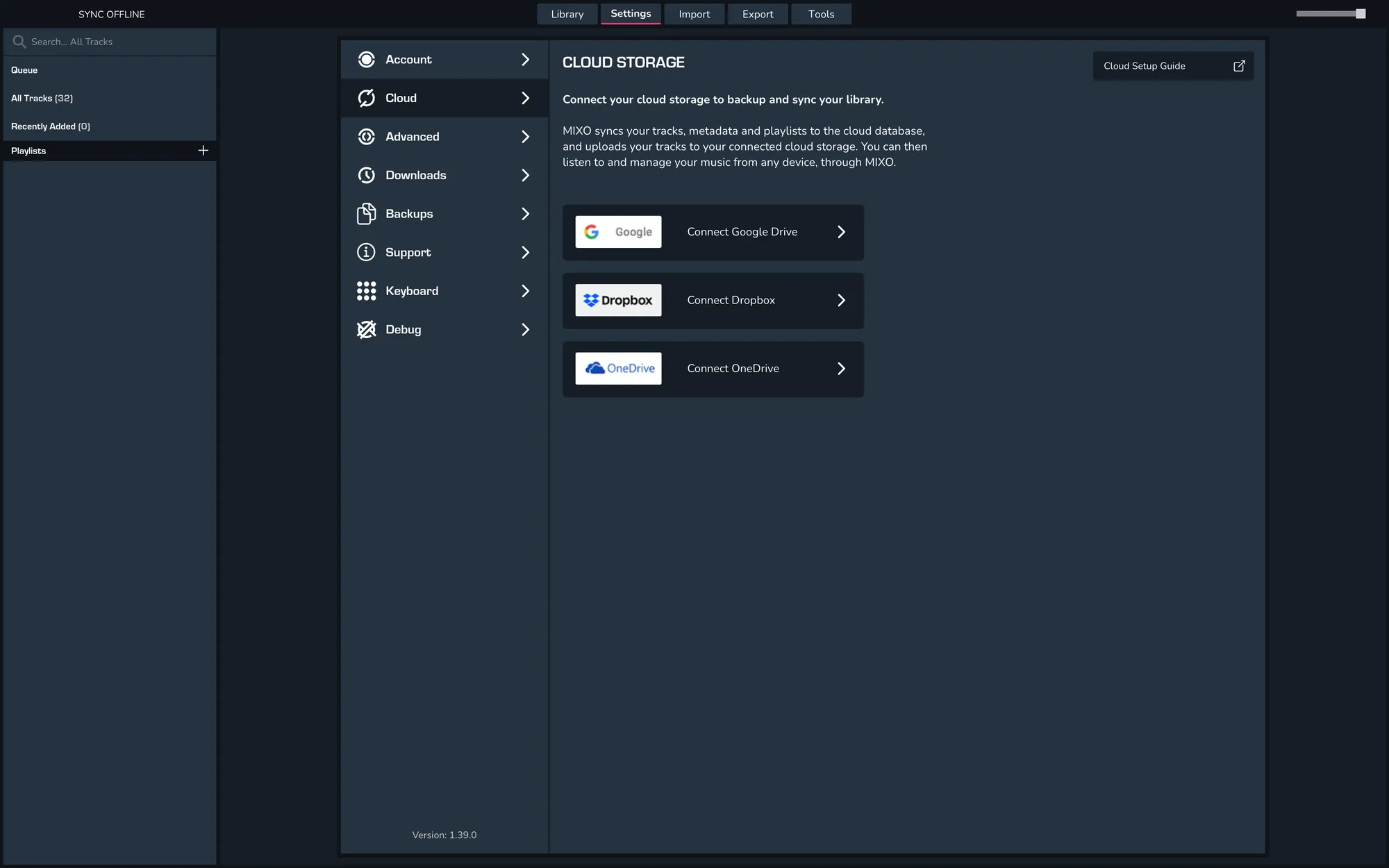Create a new playlist with the plus button

tap(203, 150)
